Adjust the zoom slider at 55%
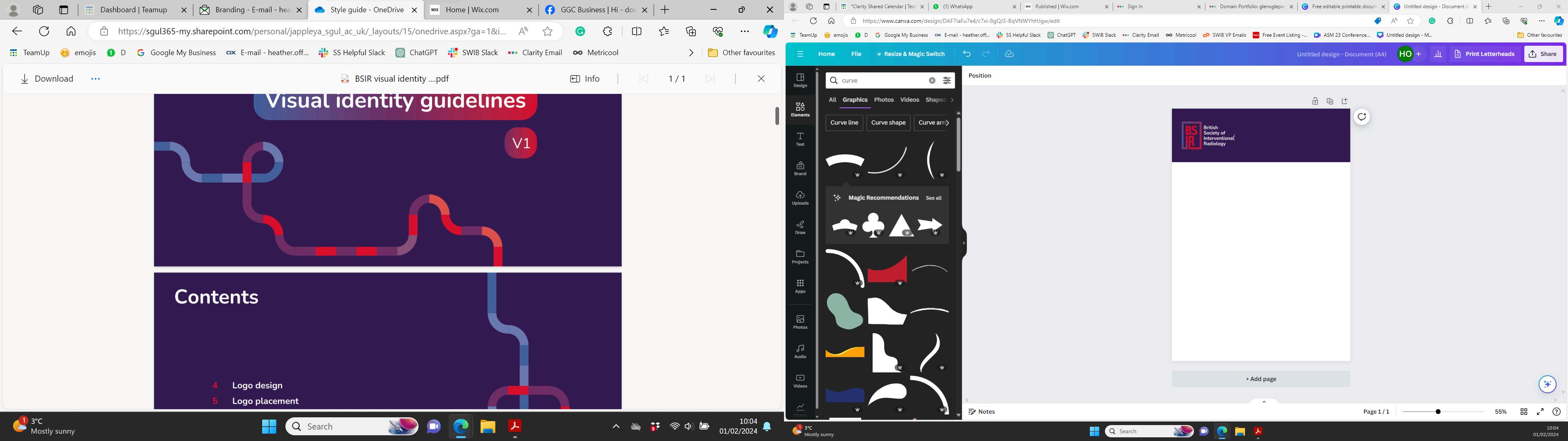The width and height of the screenshot is (1568, 441). click(1438, 412)
